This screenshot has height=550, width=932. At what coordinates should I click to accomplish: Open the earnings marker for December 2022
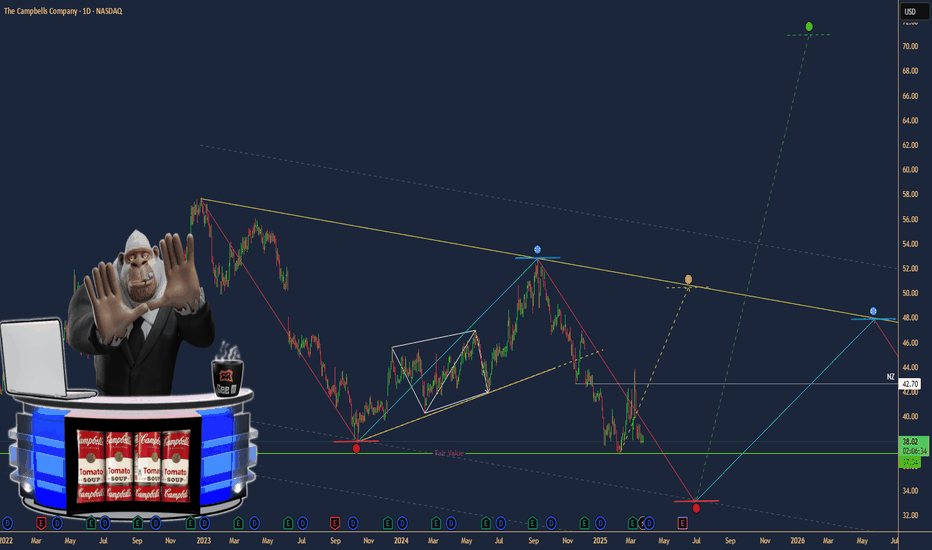click(x=190, y=523)
